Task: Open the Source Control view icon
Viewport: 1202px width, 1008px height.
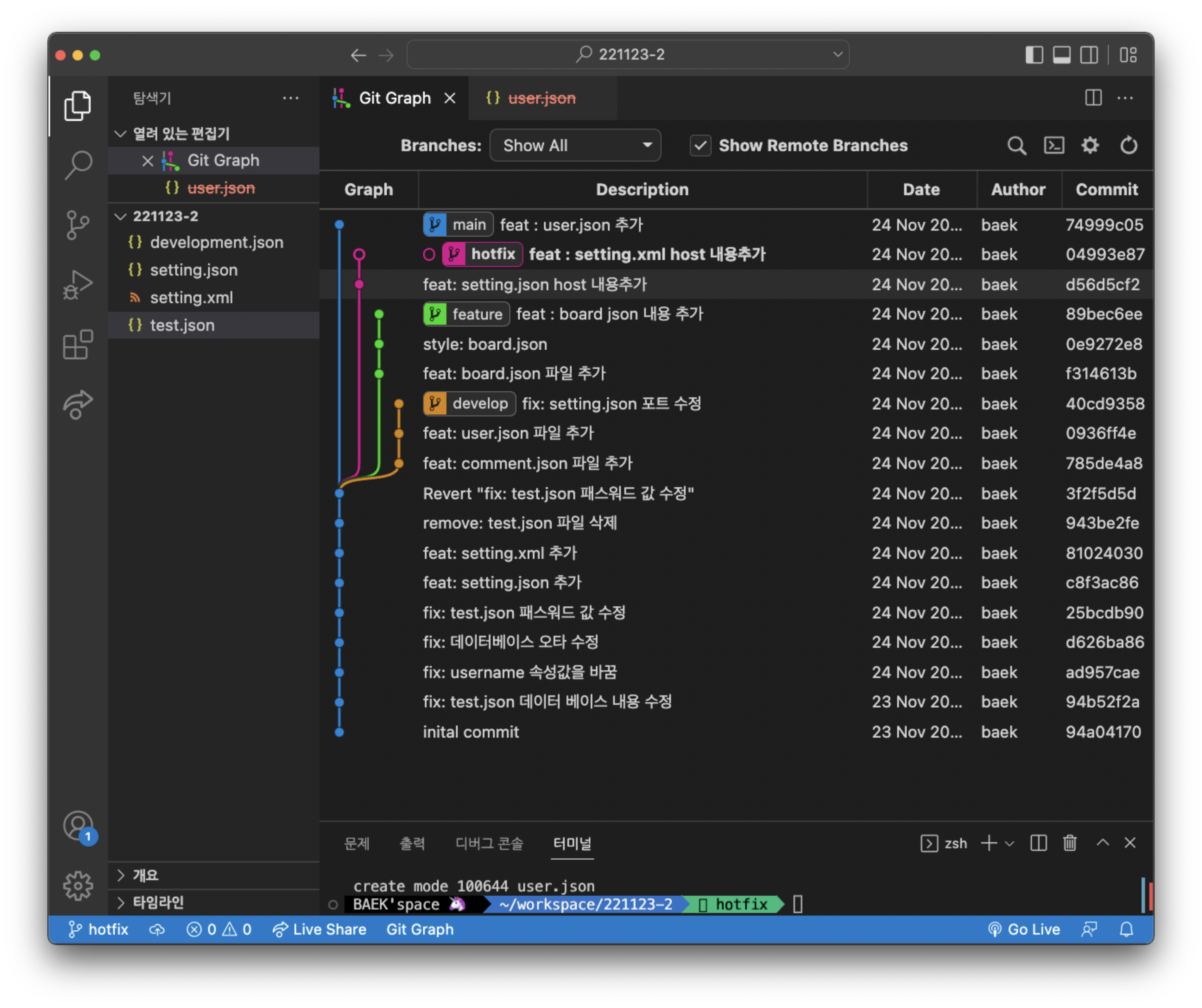Action: pos(78,225)
